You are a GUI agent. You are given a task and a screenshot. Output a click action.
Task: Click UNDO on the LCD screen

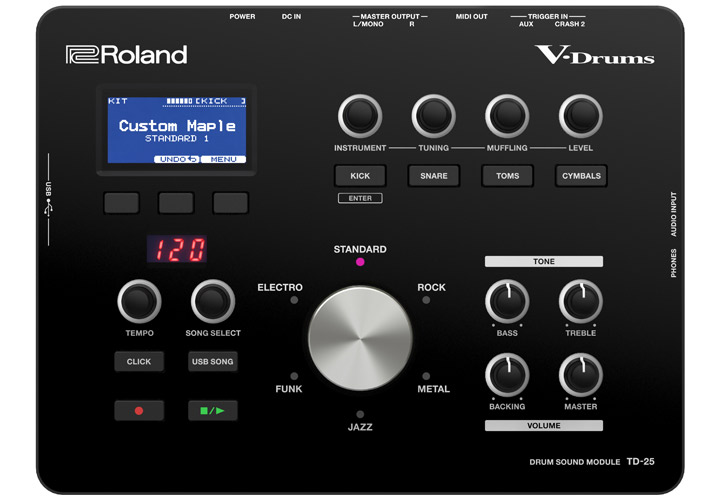(x=177, y=159)
